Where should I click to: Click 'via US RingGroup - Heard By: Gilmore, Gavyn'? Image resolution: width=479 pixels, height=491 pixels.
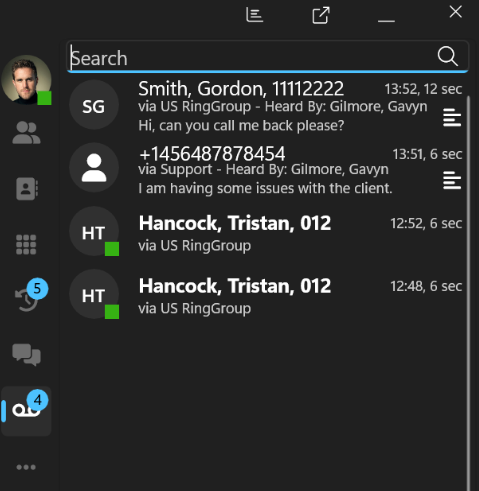click(283, 107)
